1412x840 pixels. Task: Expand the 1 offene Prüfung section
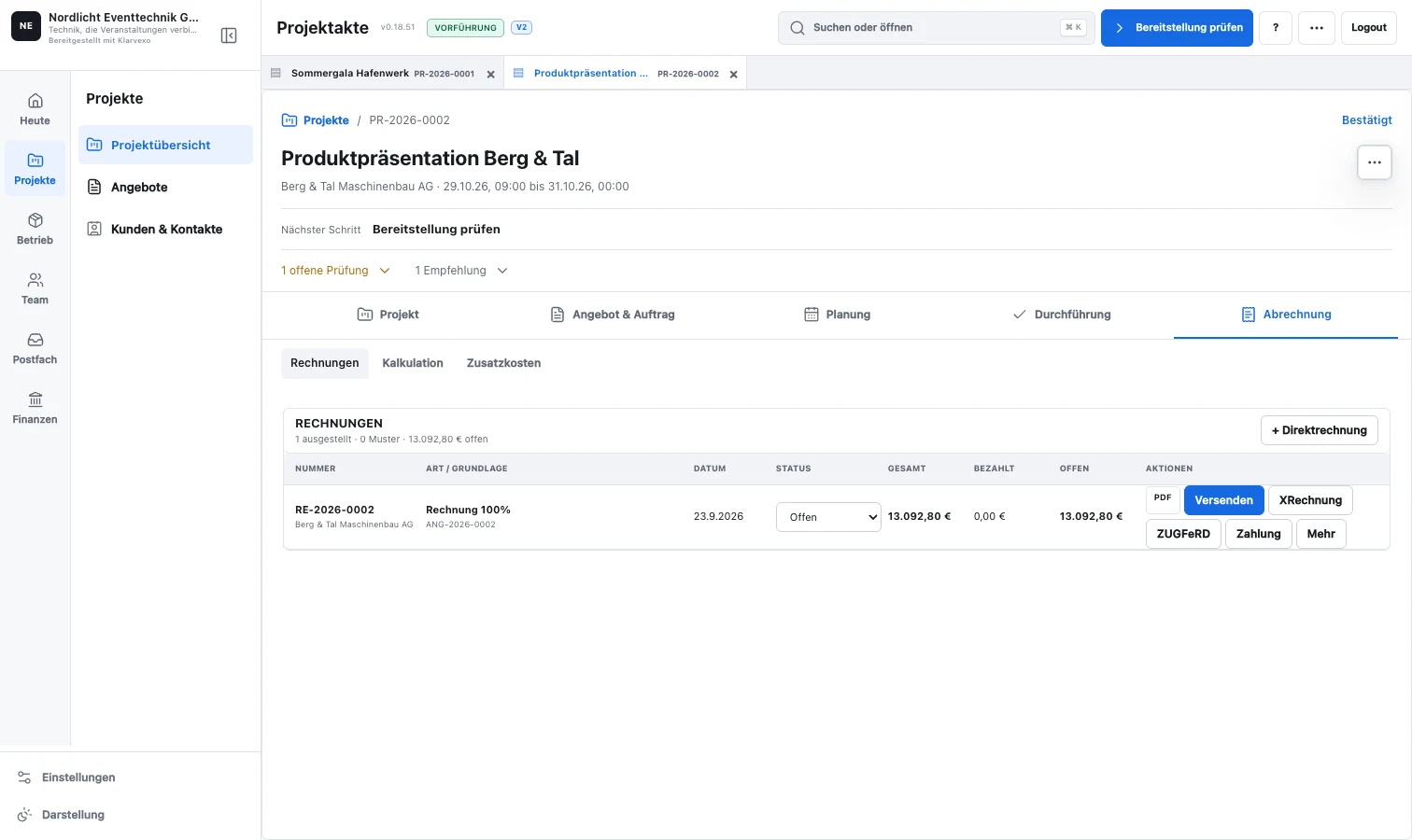tap(335, 271)
